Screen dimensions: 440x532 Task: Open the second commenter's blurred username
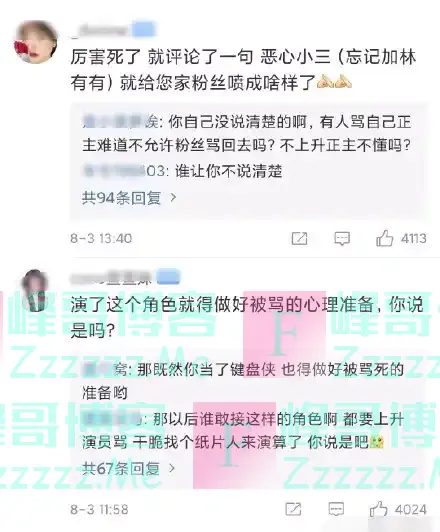(111, 278)
